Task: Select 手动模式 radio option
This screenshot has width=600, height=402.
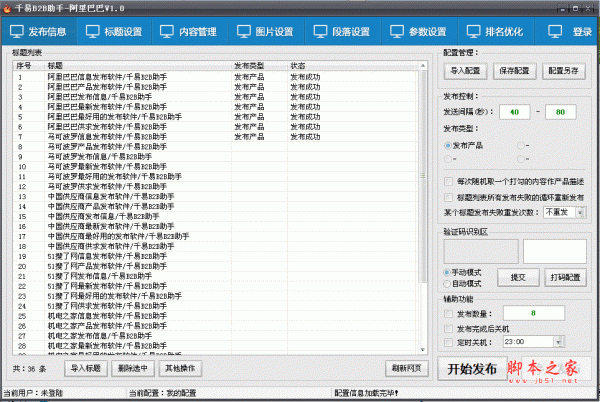Action: (447, 273)
